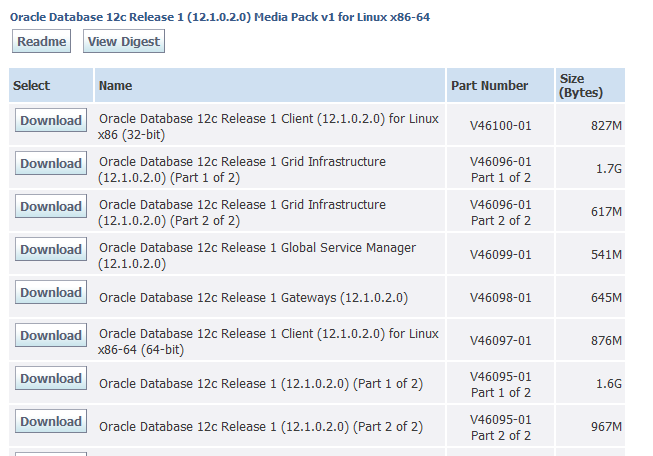Click the 617M size value
Image resolution: width=653 pixels, height=456 pixels.
click(606, 212)
